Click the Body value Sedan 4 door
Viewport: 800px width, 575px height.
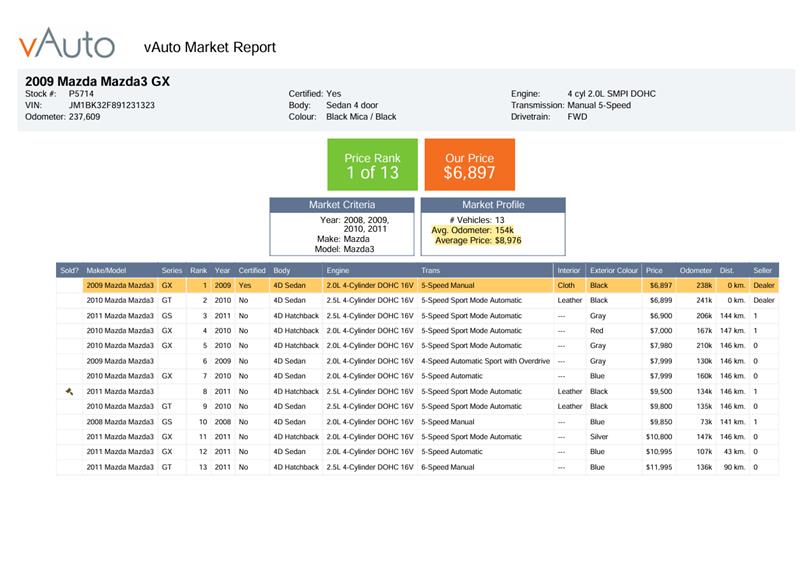click(352, 105)
